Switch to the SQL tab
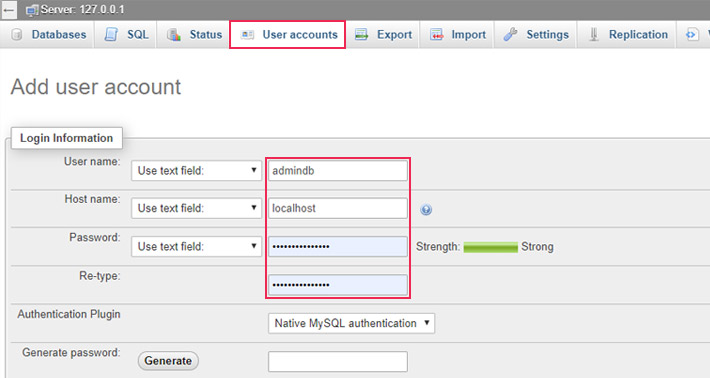This screenshot has height=378, width=710. point(126,34)
